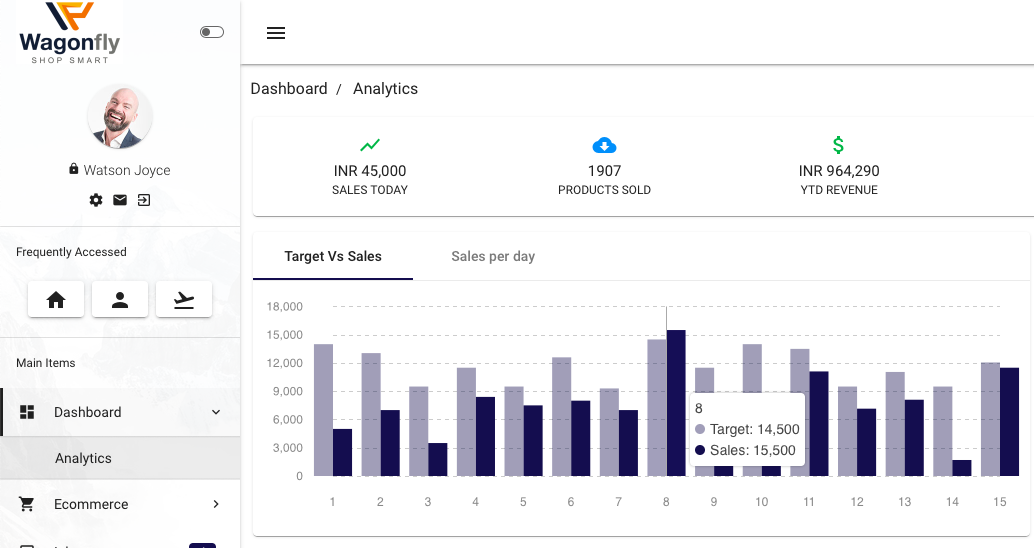Toggle the sidebar theme switch
The height and width of the screenshot is (548, 1034).
coord(212,32)
